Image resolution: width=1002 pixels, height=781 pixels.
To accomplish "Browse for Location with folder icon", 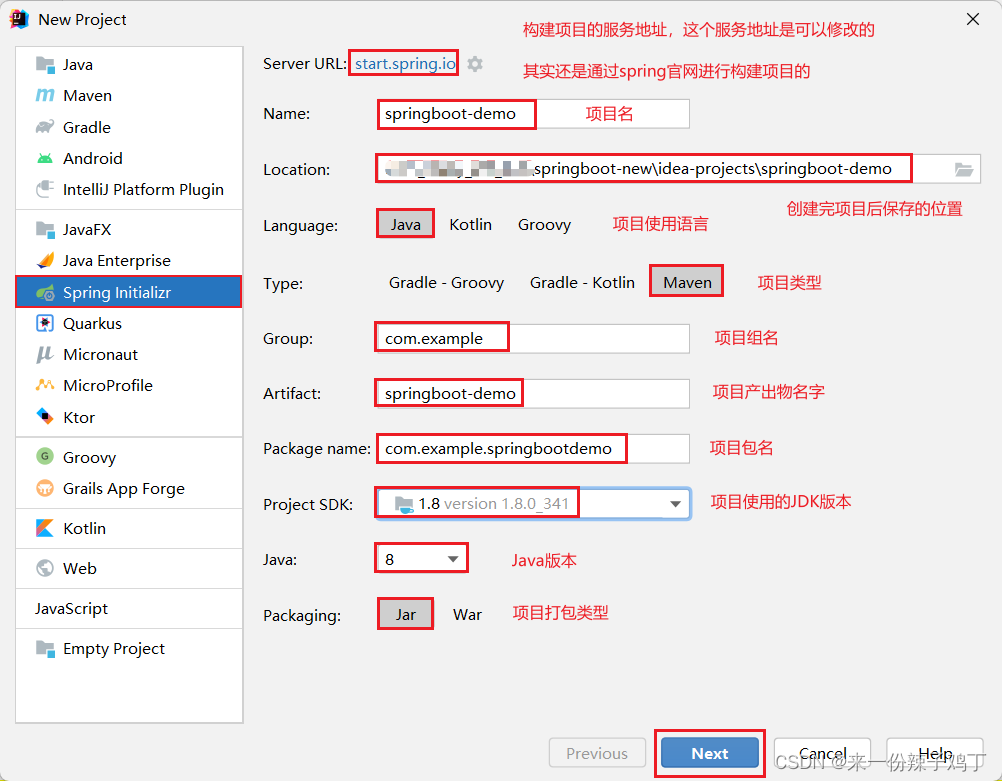I will 964,169.
